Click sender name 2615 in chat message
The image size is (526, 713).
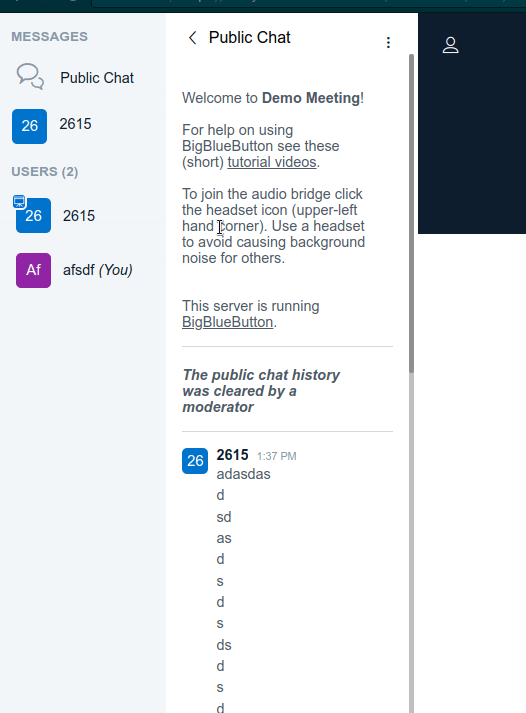[232, 455]
